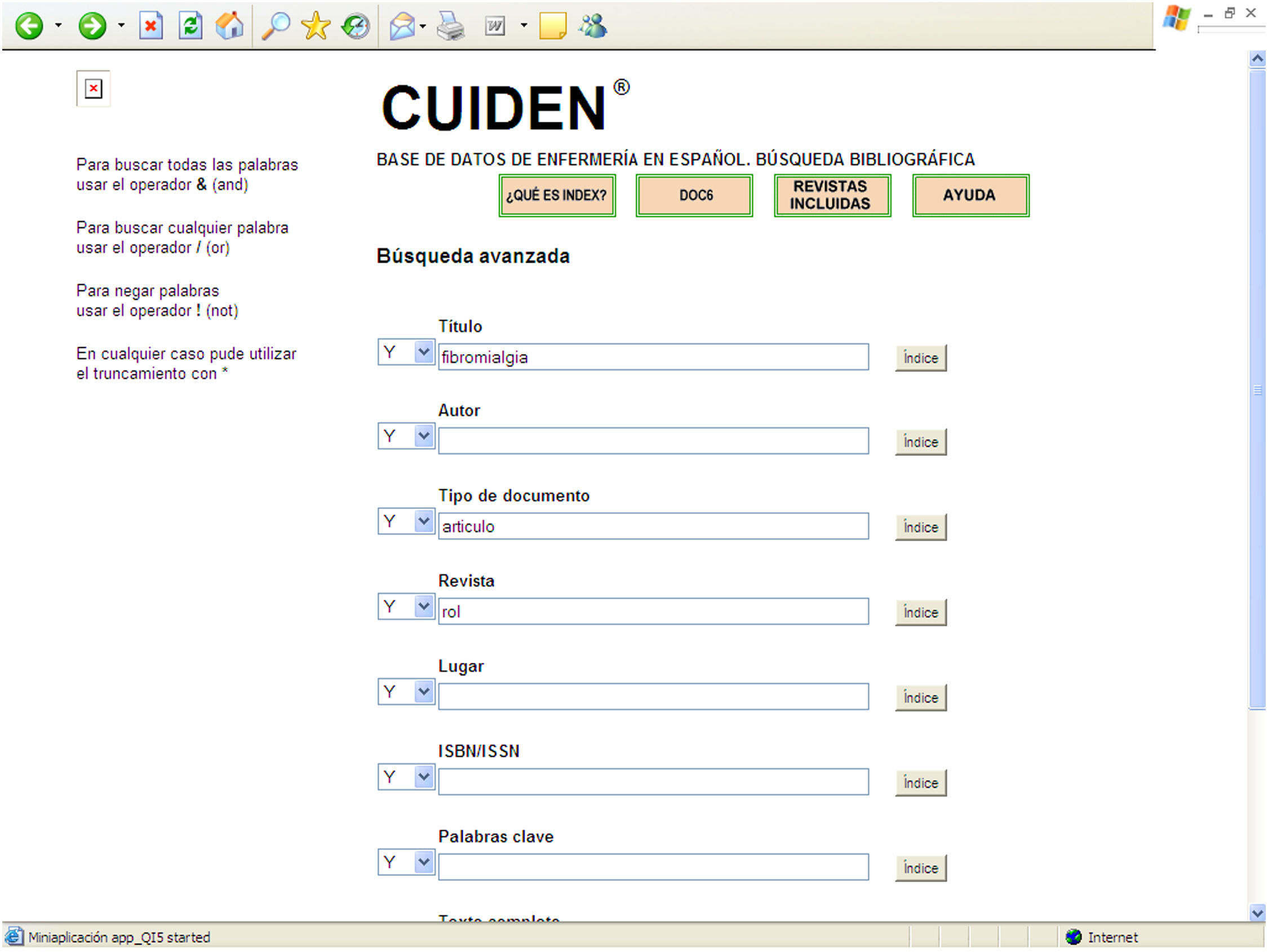The width and height of the screenshot is (1268, 952).
Task: Expand the Título operator dropdown
Action: (424, 352)
